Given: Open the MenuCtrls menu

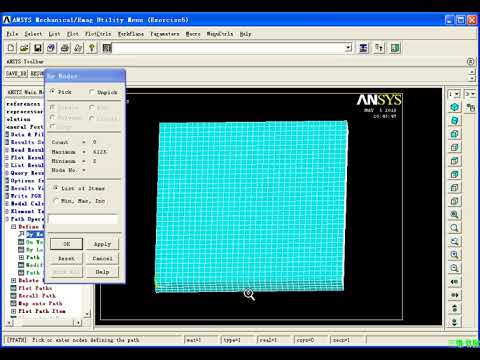Looking at the screenshot, I should click(x=220, y=34).
